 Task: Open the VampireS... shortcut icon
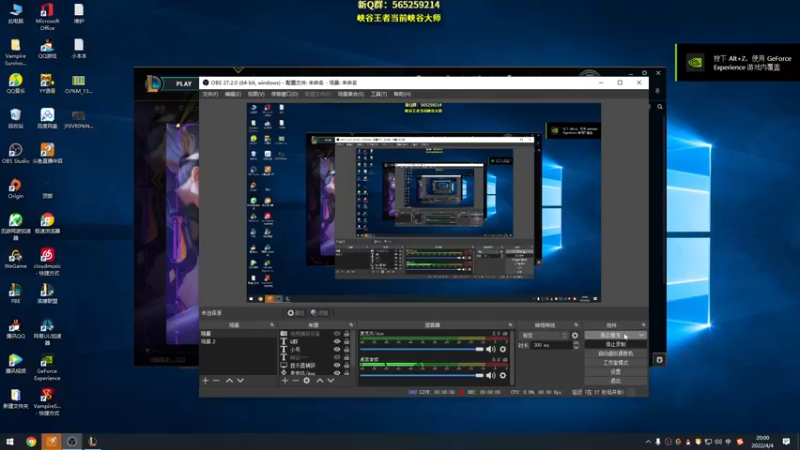tap(47, 402)
